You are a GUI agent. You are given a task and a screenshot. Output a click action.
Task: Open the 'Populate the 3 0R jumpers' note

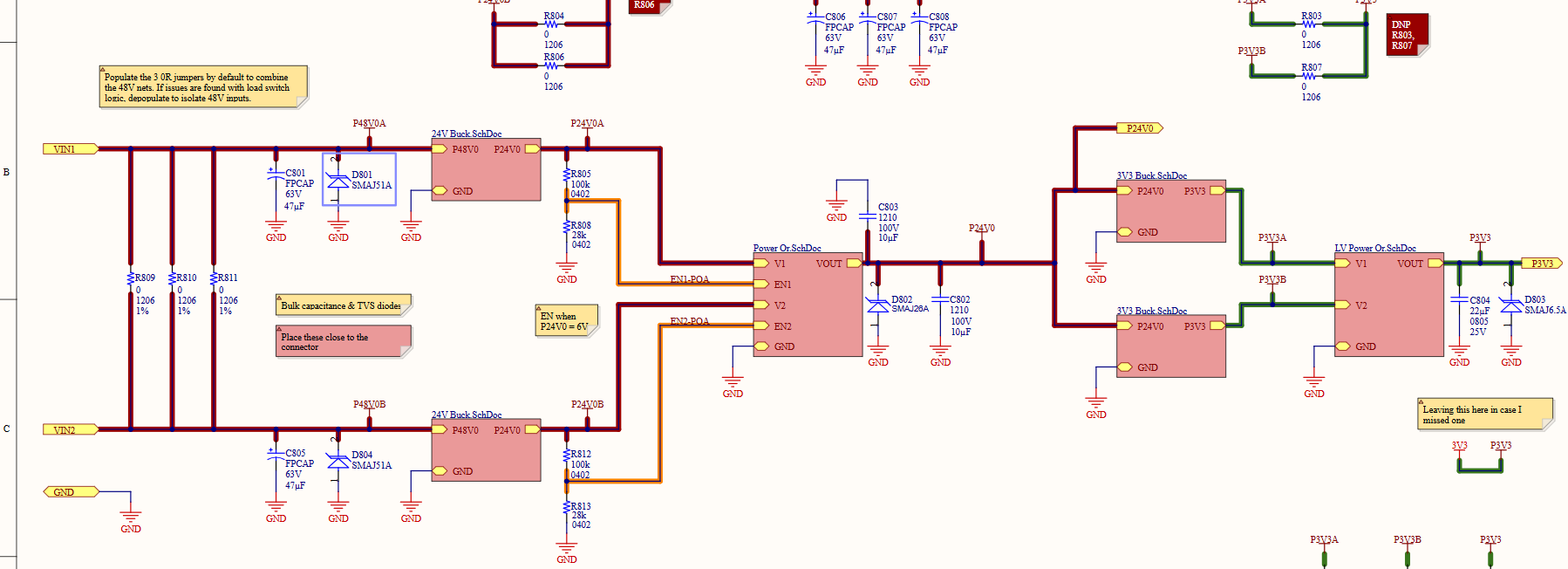click(x=203, y=87)
